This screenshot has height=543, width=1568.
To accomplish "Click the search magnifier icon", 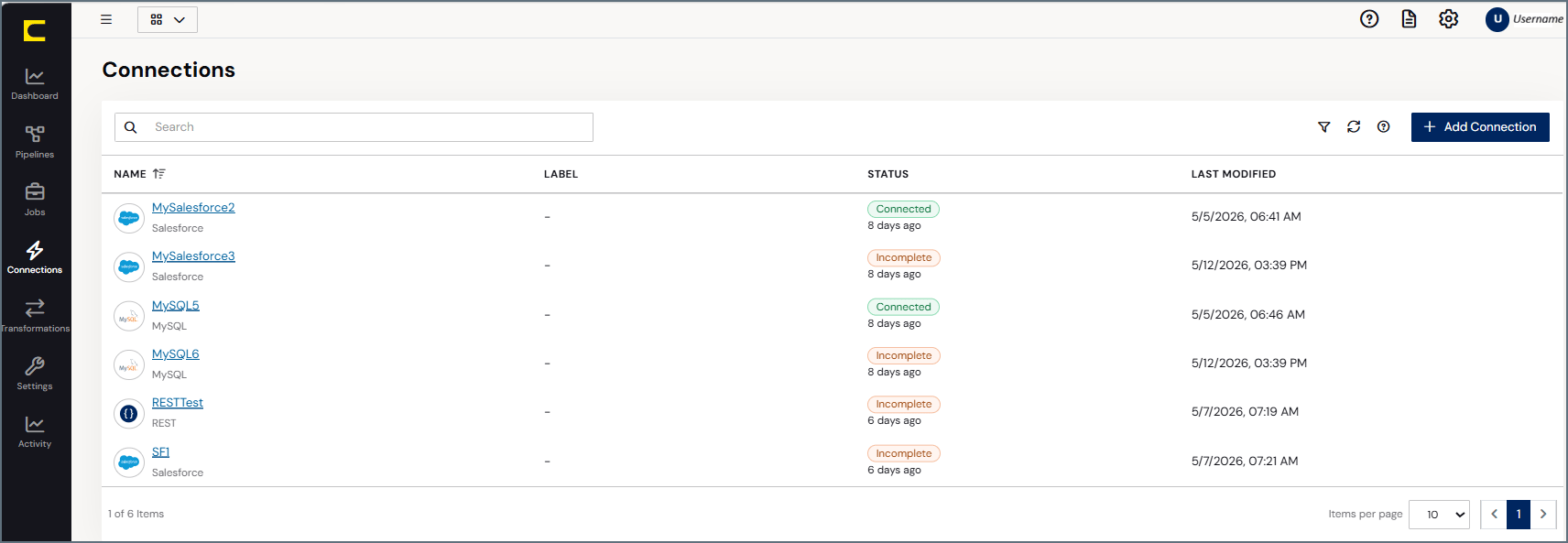I will pyautogui.click(x=131, y=127).
